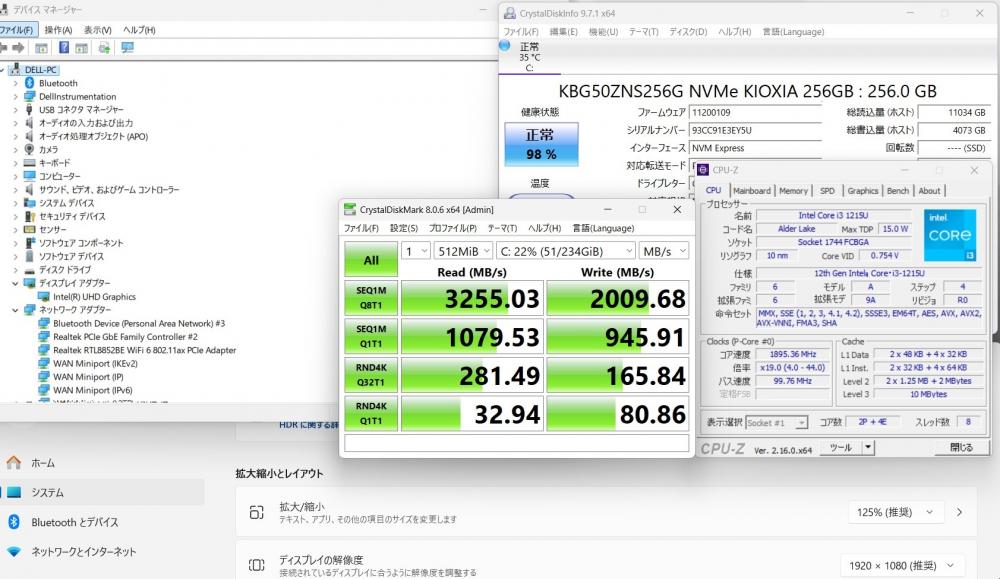Click the DELL-PC computer icon in device tree

(15, 70)
